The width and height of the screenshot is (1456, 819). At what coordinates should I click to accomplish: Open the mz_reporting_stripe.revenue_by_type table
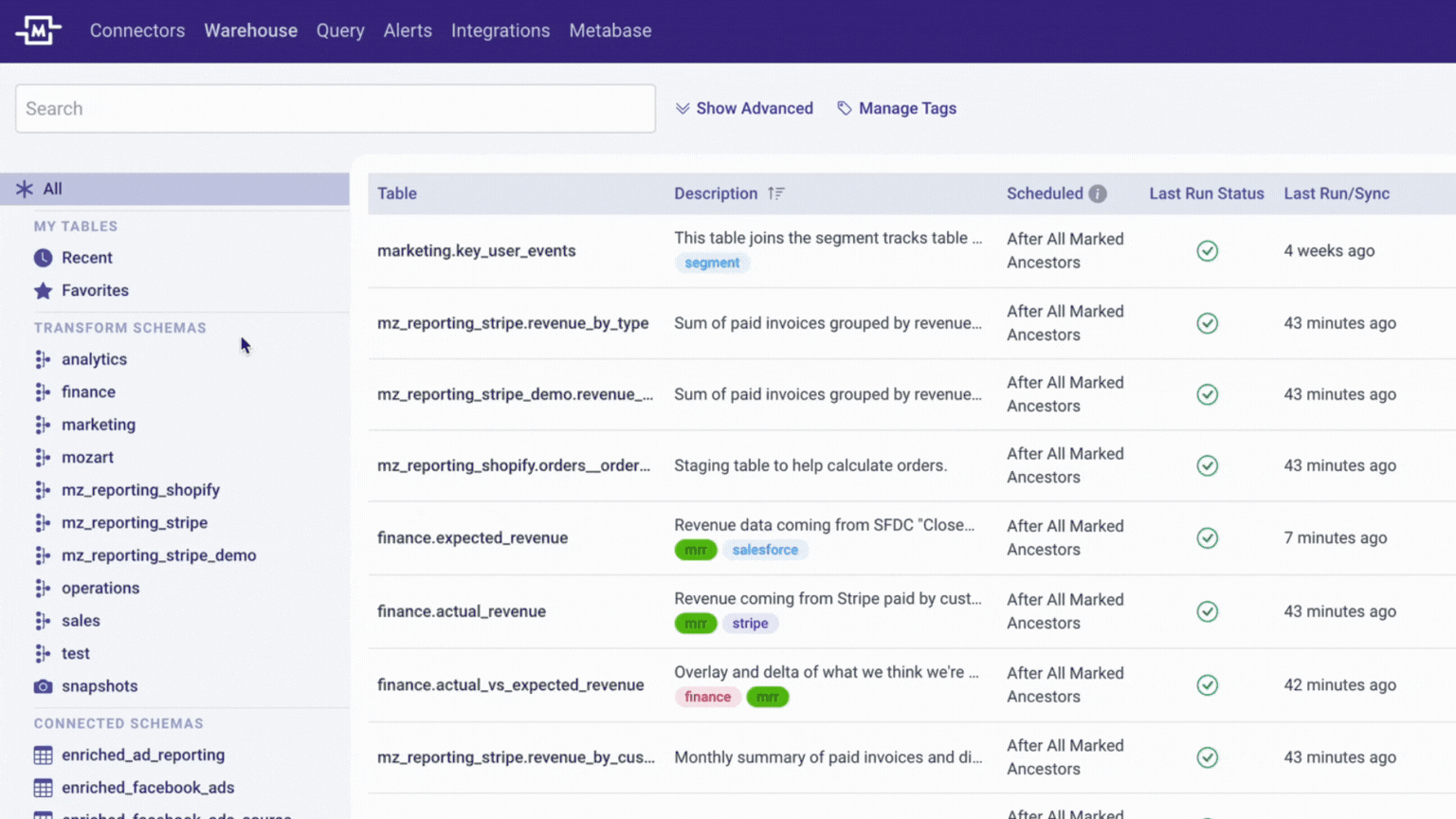(x=513, y=323)
